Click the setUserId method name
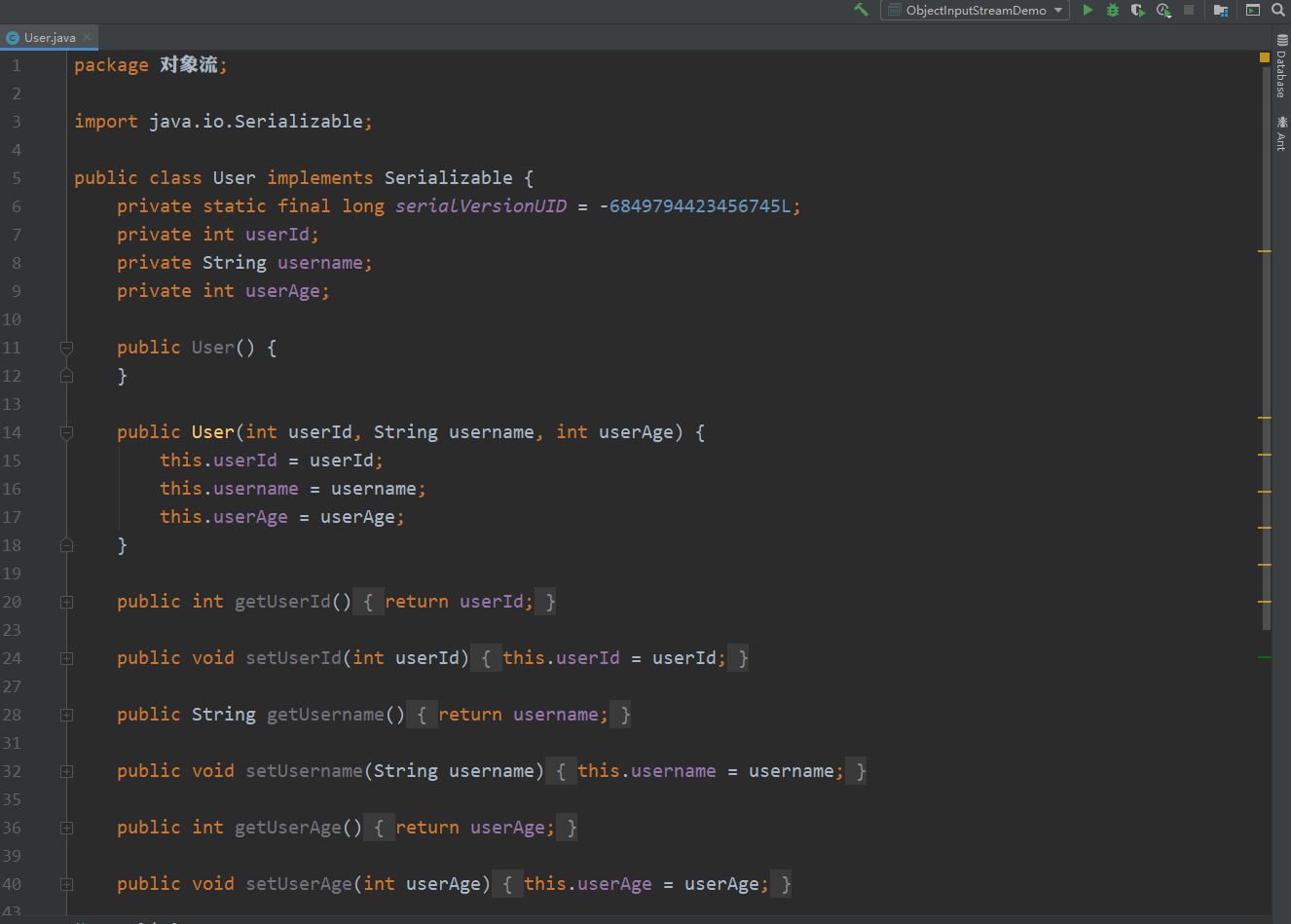This screenshot has width=1291, height=924. [x=293, y=658]
